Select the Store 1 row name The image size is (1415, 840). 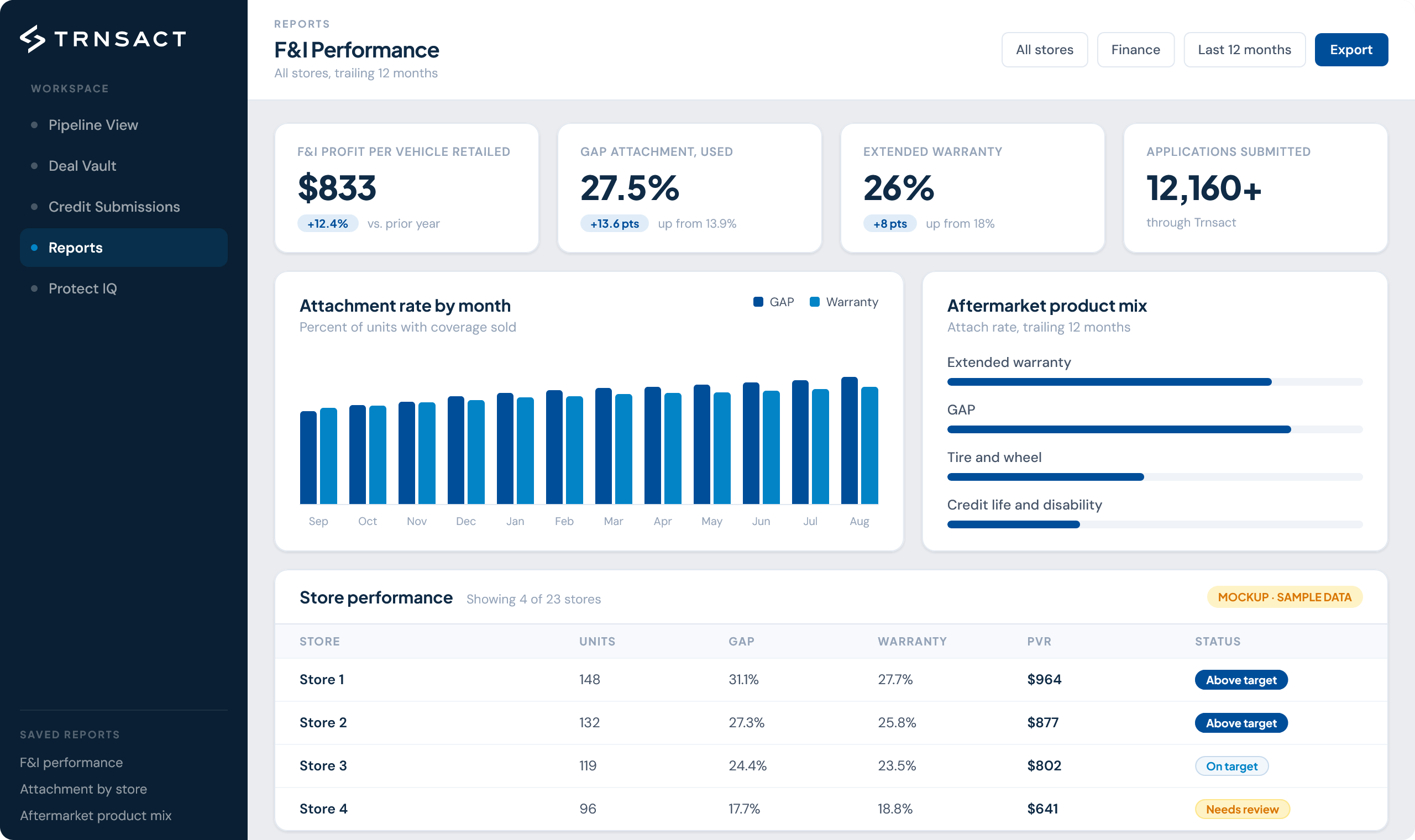(x=322, y=680)
